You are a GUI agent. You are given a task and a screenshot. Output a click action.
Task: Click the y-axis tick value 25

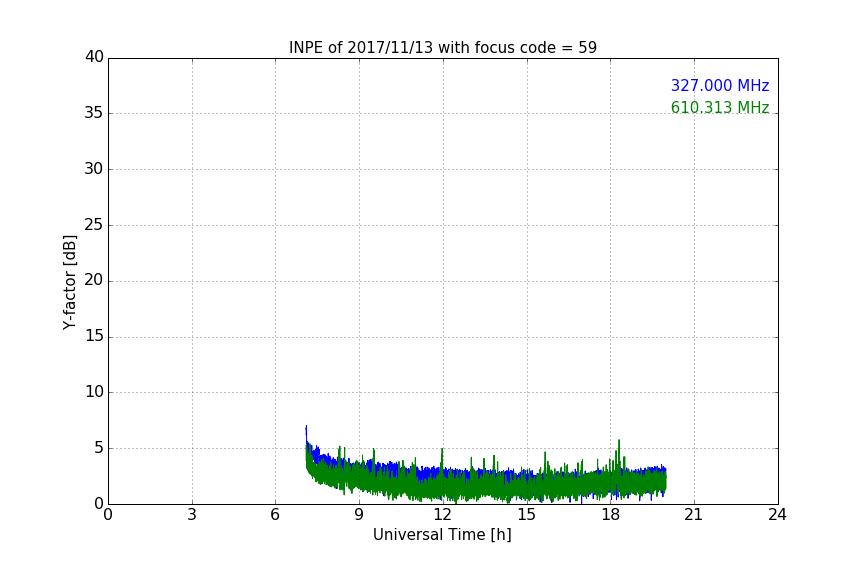94,225
